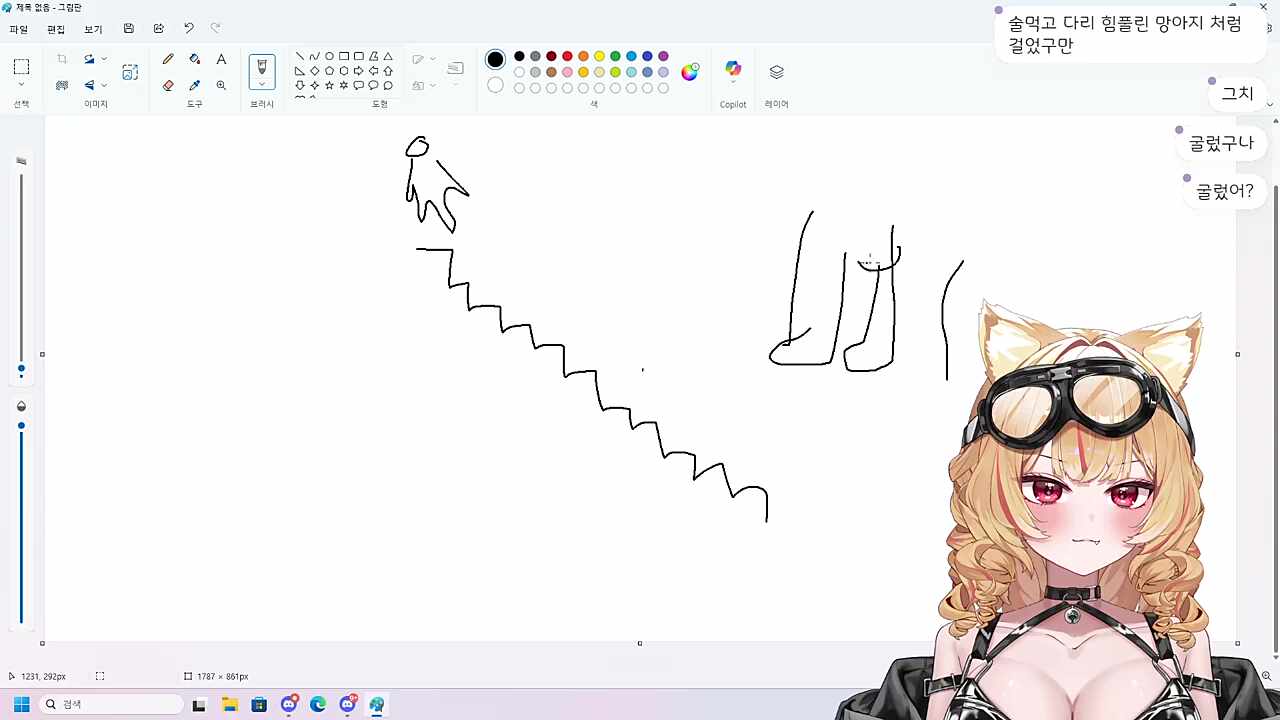This screenshot has height=720, width=1280.
Task: Pick the brown color swatch
Action: coord(551,72)
